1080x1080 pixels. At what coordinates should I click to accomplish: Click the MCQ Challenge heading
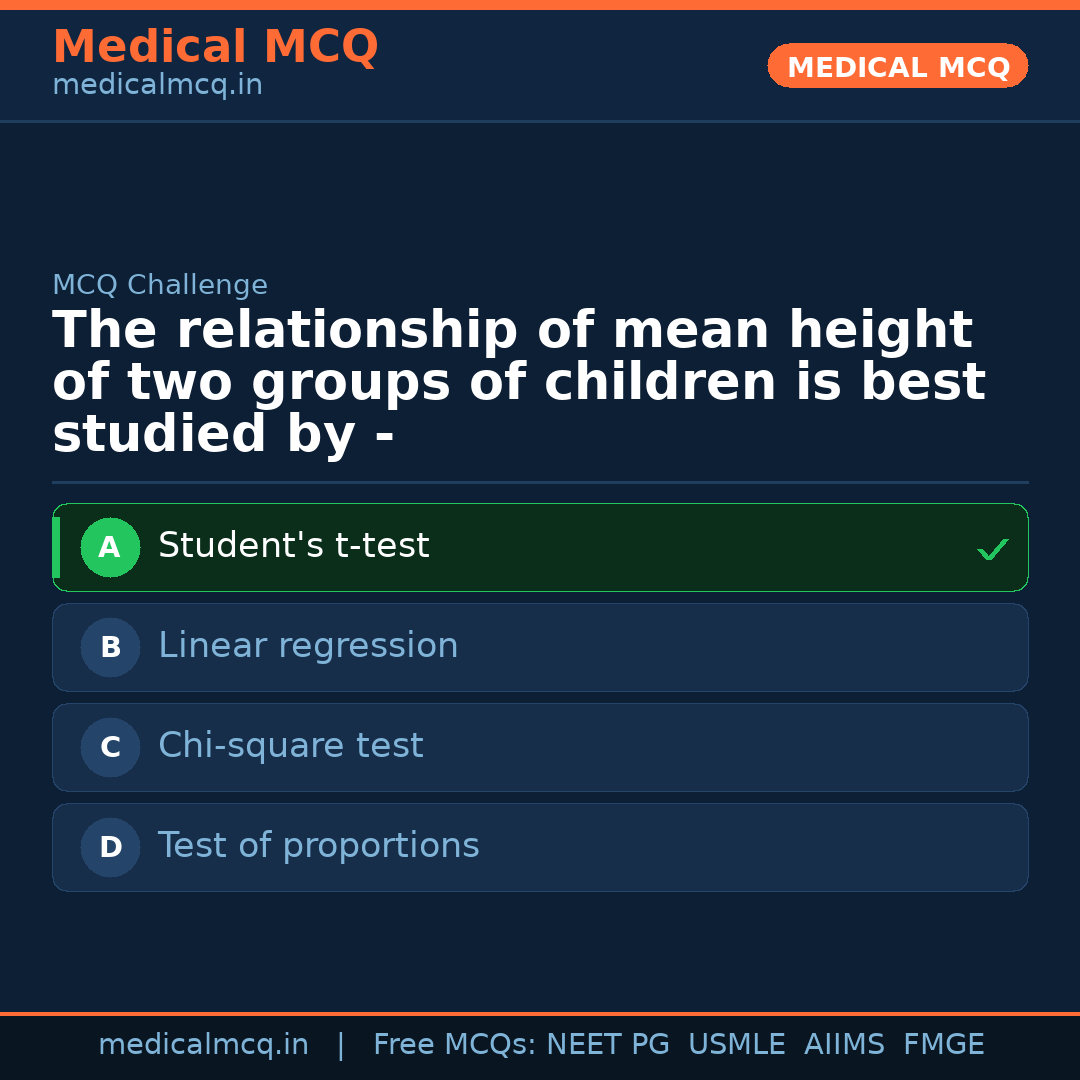tap(160, 285)
